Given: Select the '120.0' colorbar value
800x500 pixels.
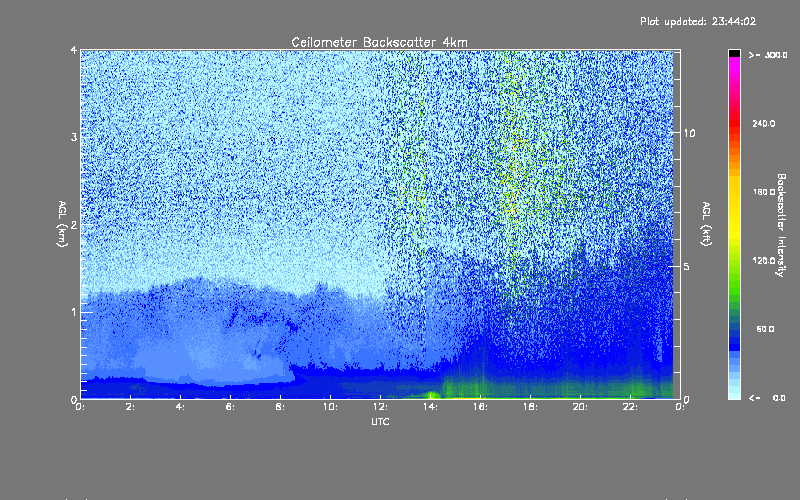Looking at the screenshot, I should tap(764, 261).
